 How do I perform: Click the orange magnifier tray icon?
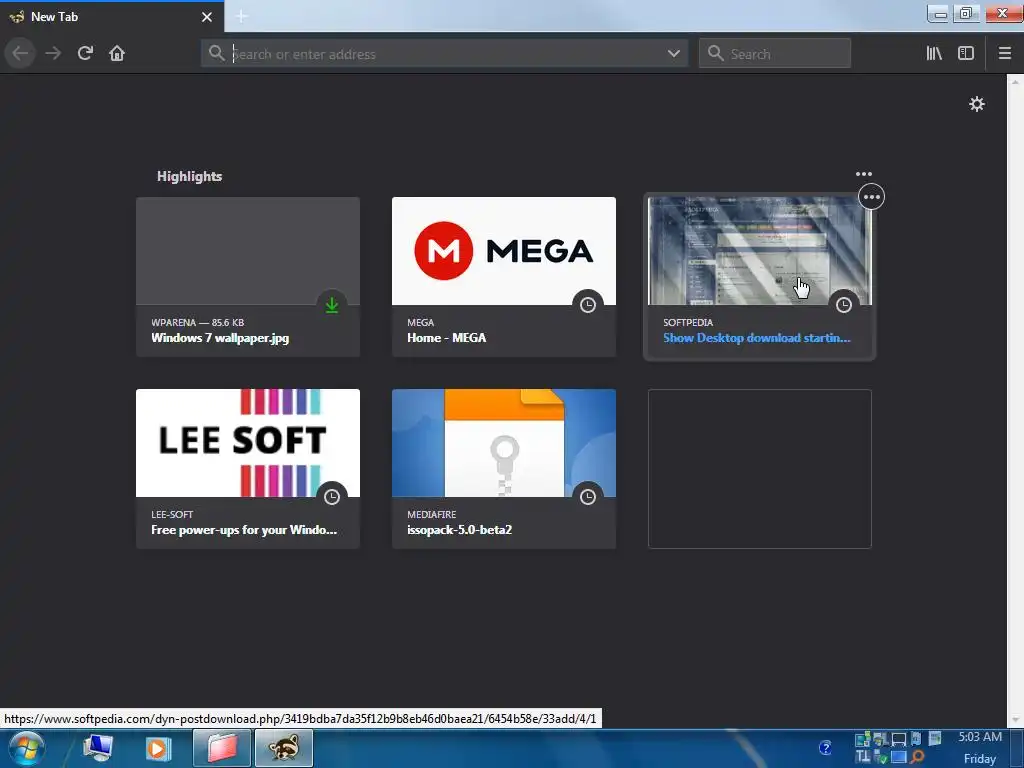tap(917, 757)
